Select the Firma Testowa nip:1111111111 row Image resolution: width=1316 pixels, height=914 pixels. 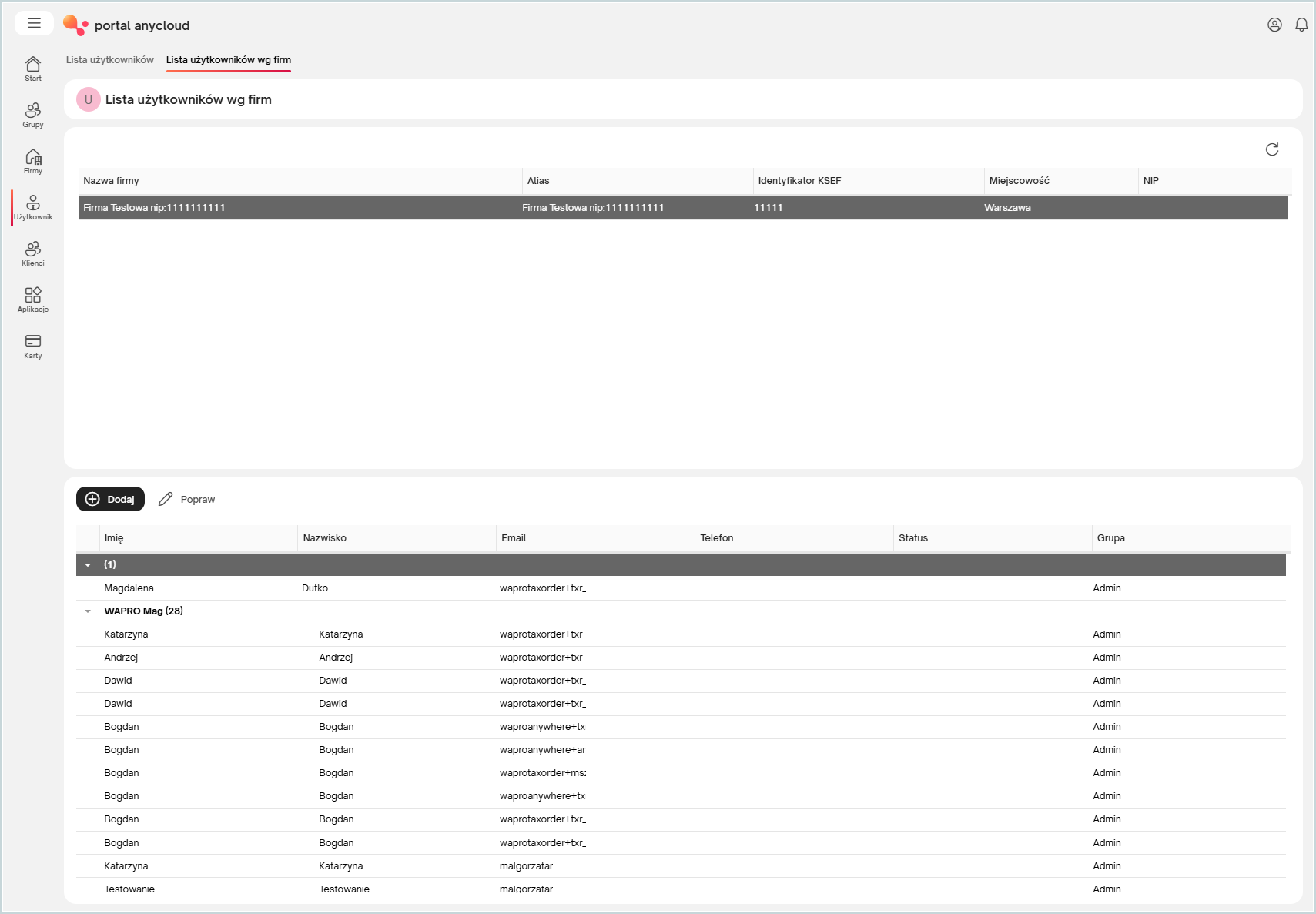(683, 208)
